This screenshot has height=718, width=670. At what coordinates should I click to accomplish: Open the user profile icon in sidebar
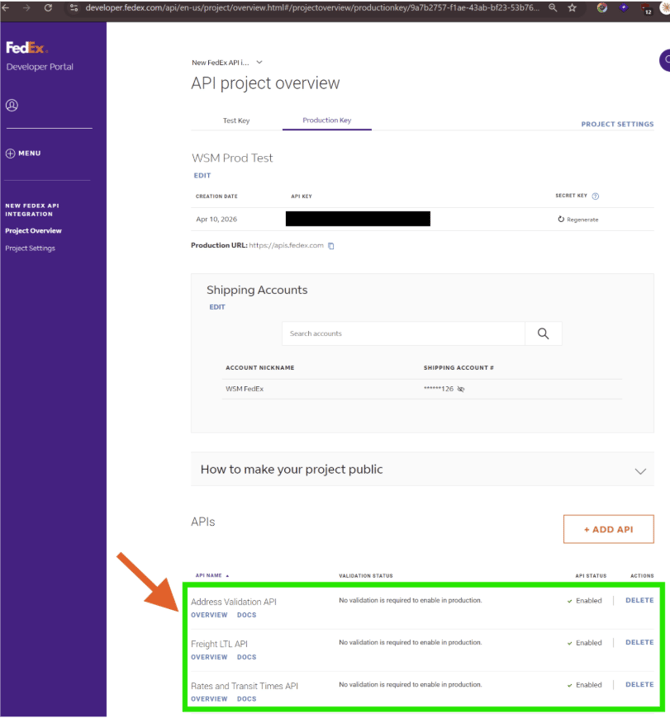click(x=12, y=105)
